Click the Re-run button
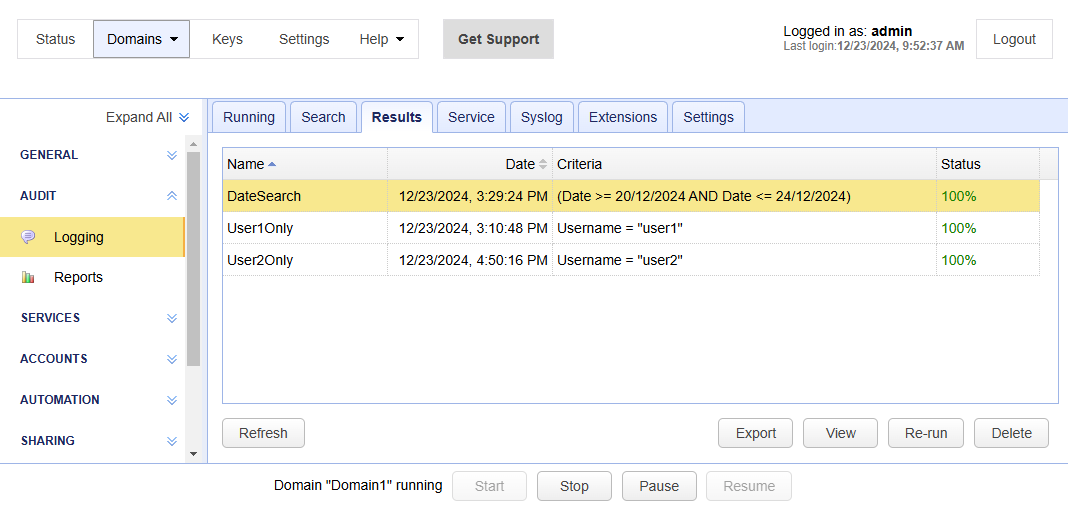The height and width of the screenshot is (505, 1068). (x=925, y=433)
